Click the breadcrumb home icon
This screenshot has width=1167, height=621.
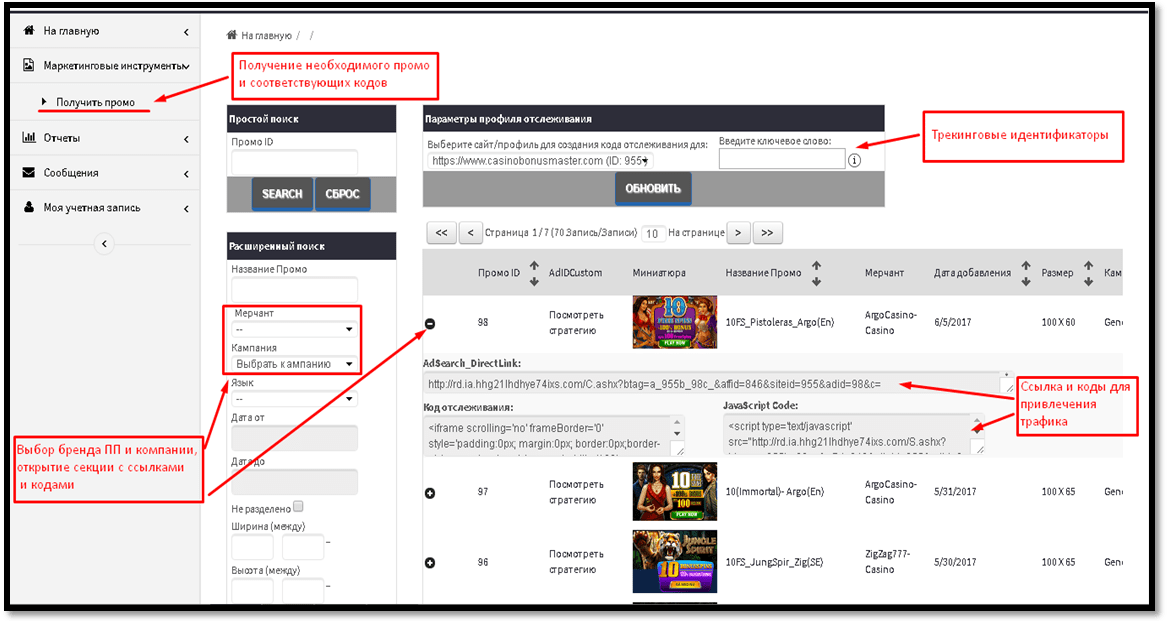point(231,35)
